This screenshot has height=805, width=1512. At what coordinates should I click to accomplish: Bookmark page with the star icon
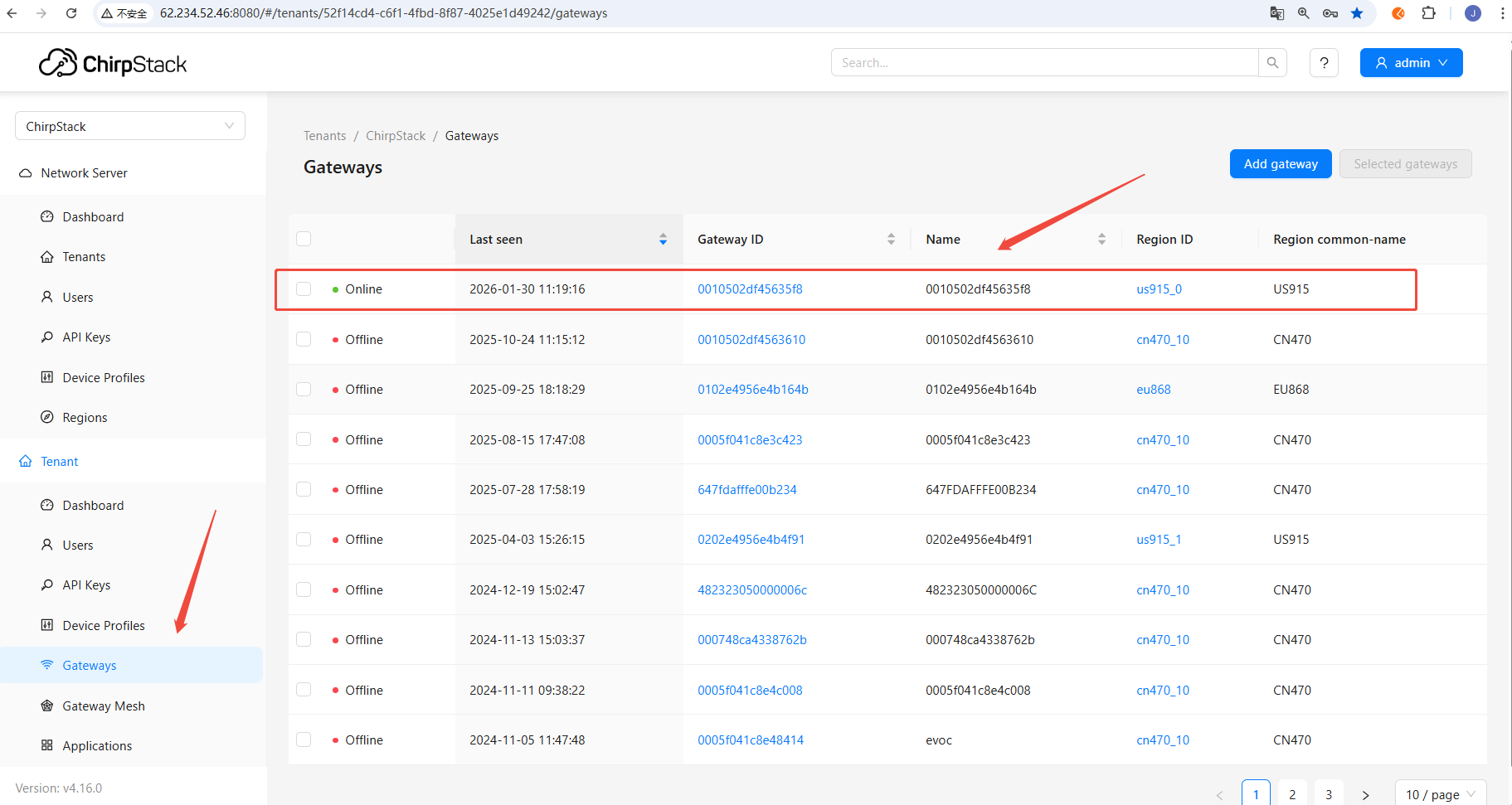coord(1357,13)
